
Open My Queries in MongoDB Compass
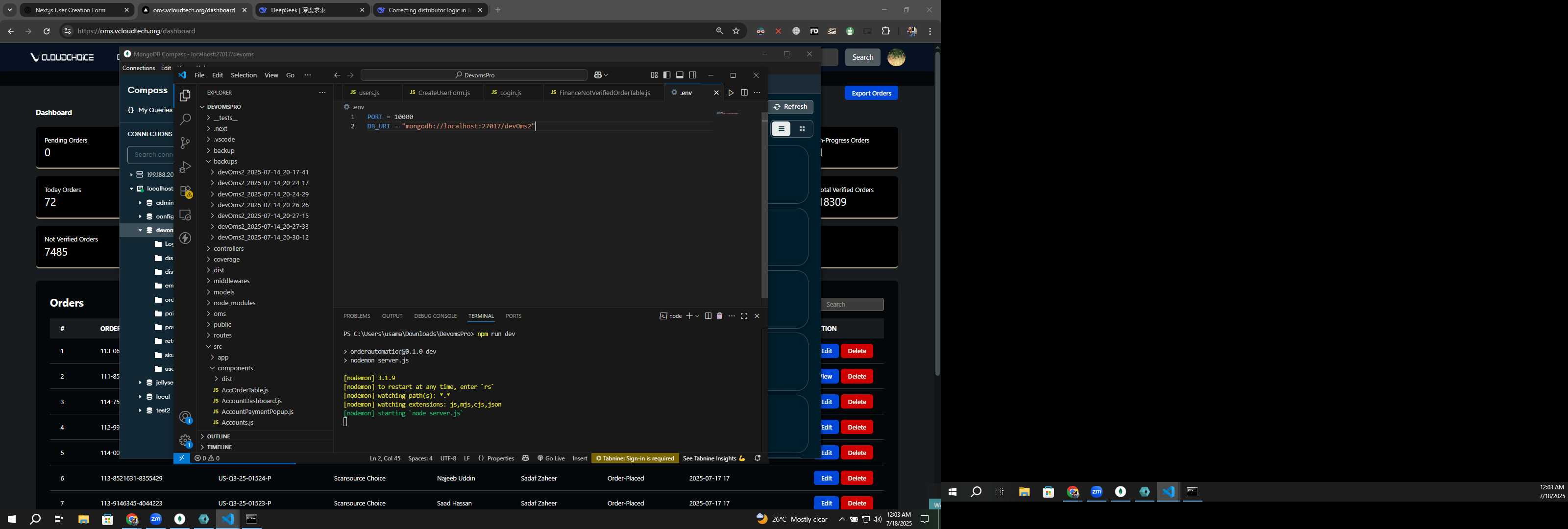[150, 110]
